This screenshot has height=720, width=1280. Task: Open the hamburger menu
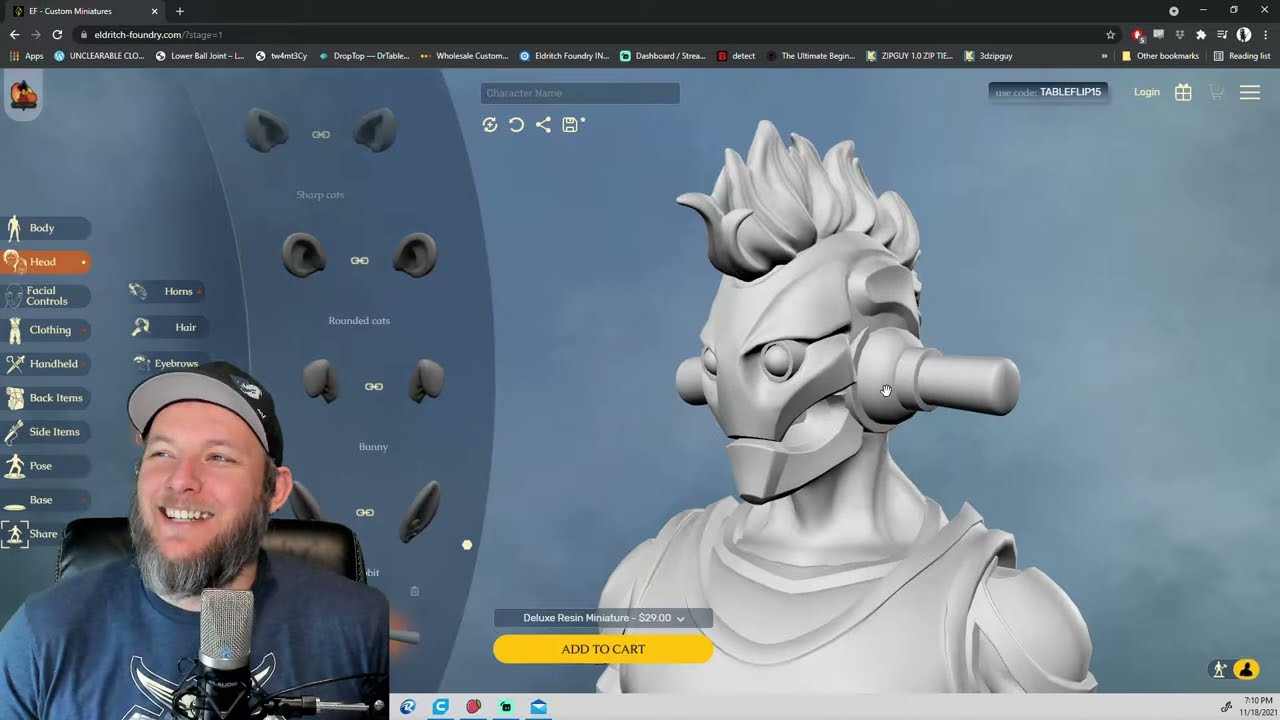point(1250,92)
